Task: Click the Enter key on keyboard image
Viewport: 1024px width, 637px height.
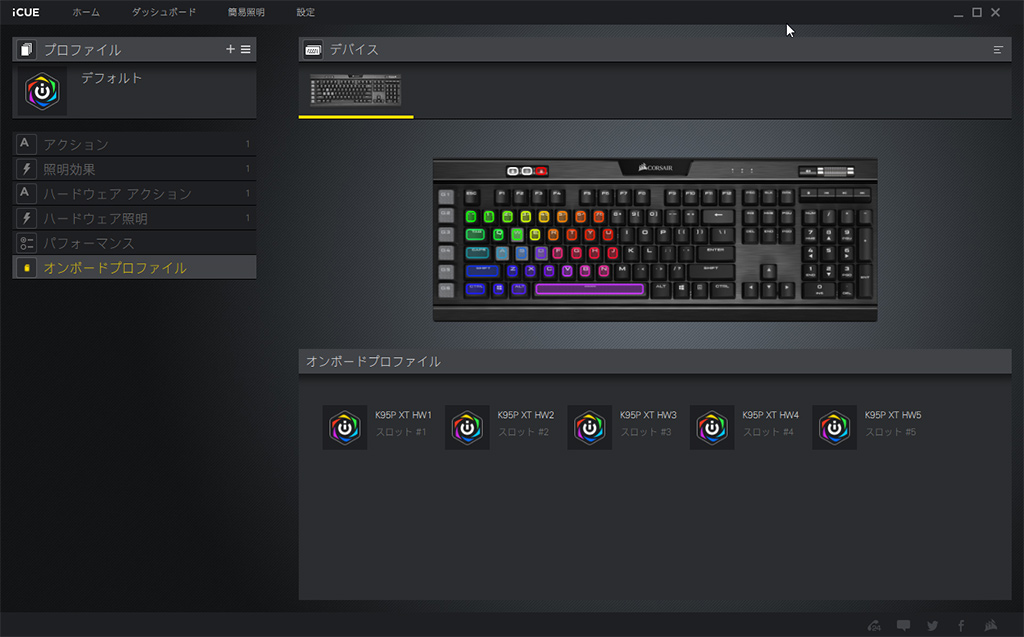Action: (x=716, y=252)
